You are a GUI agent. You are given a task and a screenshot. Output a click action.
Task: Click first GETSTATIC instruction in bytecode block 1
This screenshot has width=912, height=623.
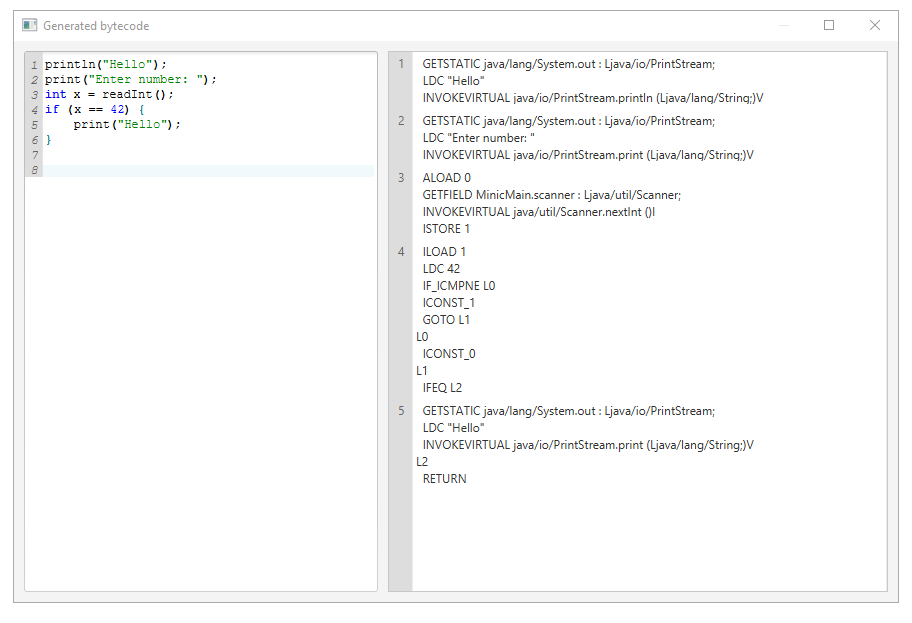(x=568, y=64)
